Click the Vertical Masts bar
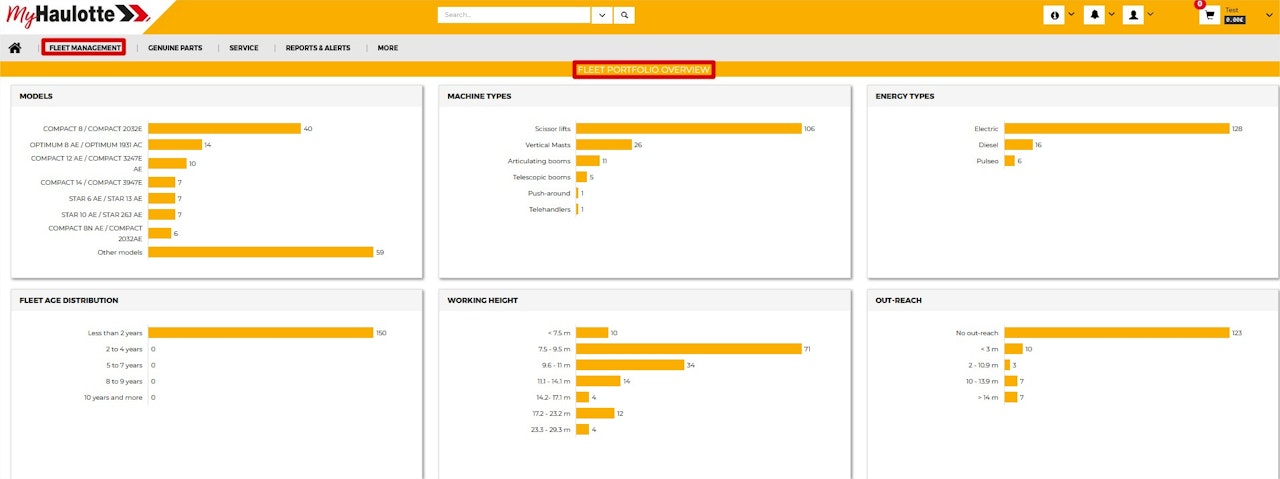The height and width of the screenshot is (479, 1280). tap(604, 145)
